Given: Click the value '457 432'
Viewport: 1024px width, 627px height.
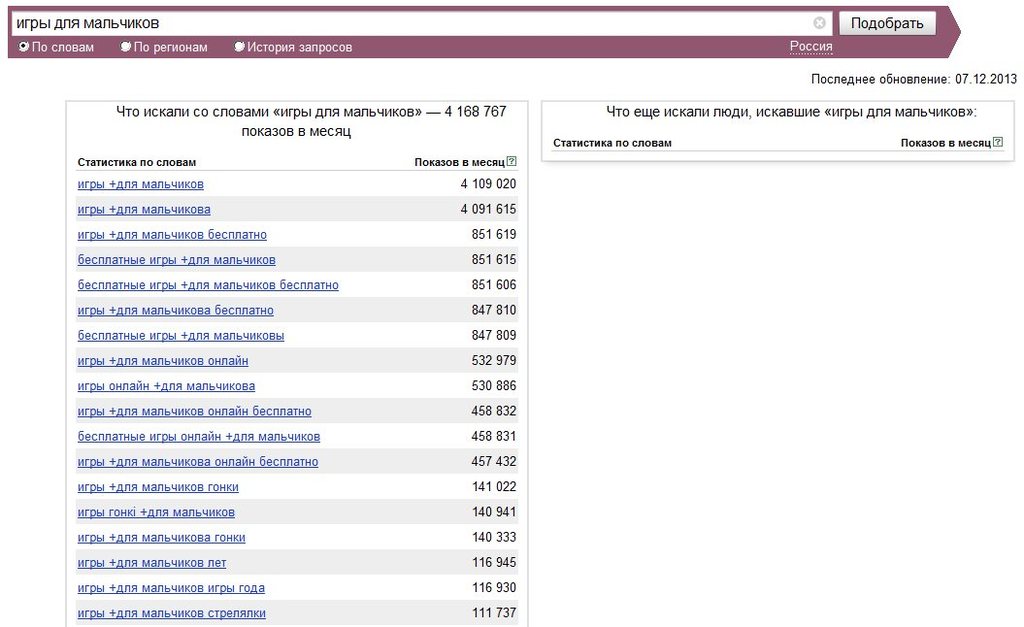Looking at the screenshot, I should pyautogui.click(x=494, y=462).
